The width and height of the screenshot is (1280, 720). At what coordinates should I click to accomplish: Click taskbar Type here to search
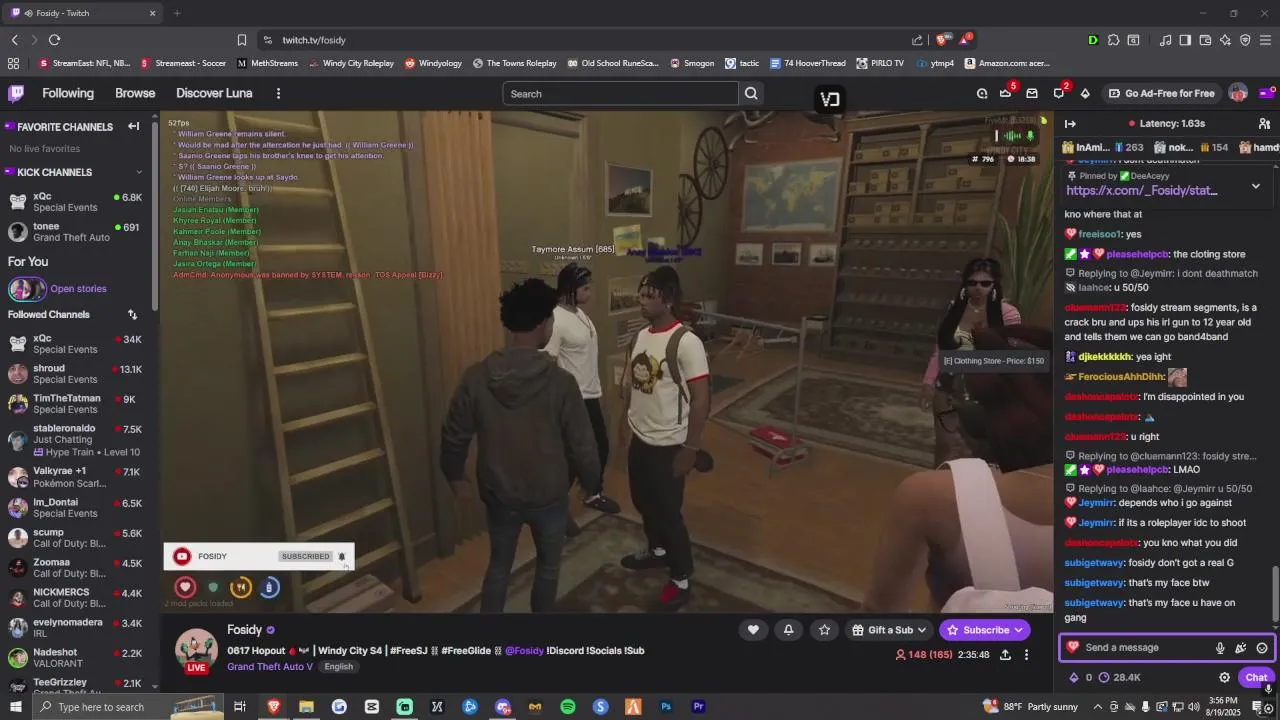click(x=127, y=707)
